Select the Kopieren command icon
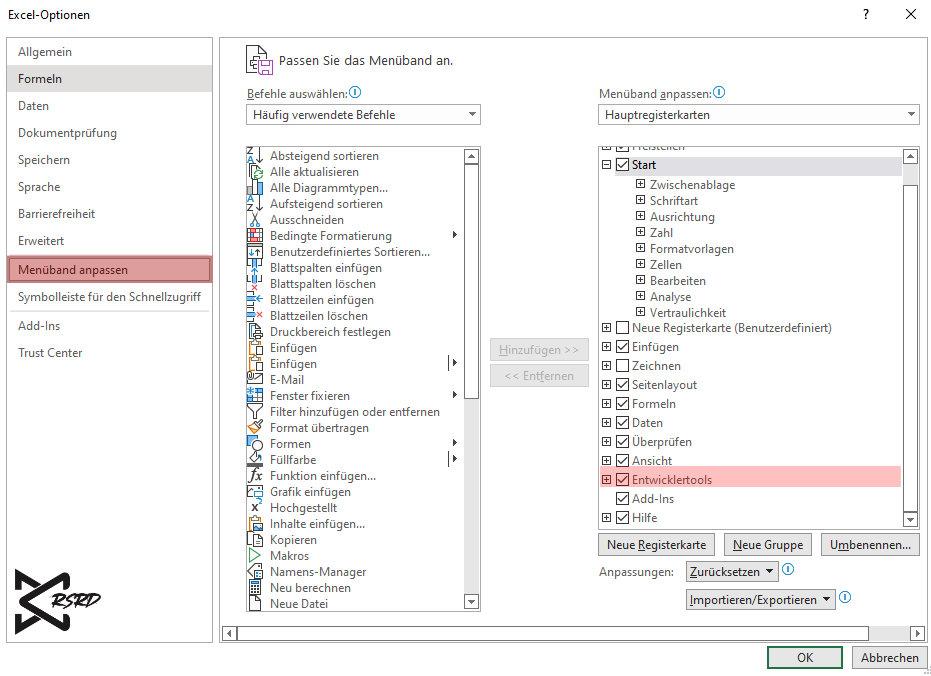The width and height of the screenshot is (931, 676). coord(254,540)
